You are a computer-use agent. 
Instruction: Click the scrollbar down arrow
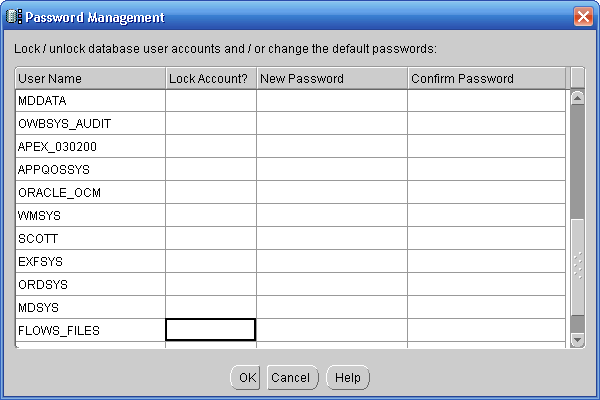577,340
